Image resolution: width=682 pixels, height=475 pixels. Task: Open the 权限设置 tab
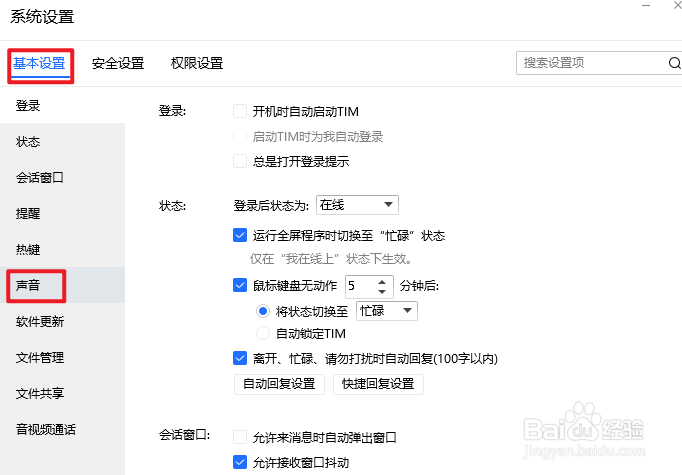coord(197,63)
